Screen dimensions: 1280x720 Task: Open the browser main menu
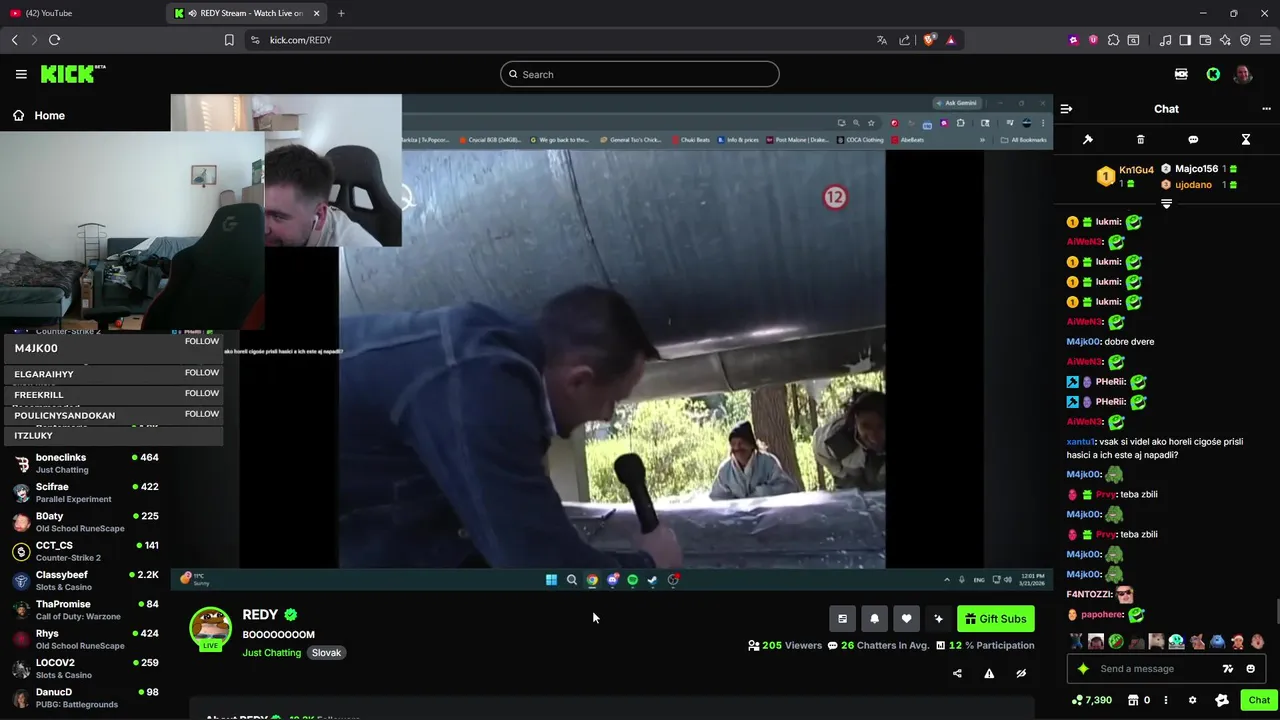(x=1265, y=40)
